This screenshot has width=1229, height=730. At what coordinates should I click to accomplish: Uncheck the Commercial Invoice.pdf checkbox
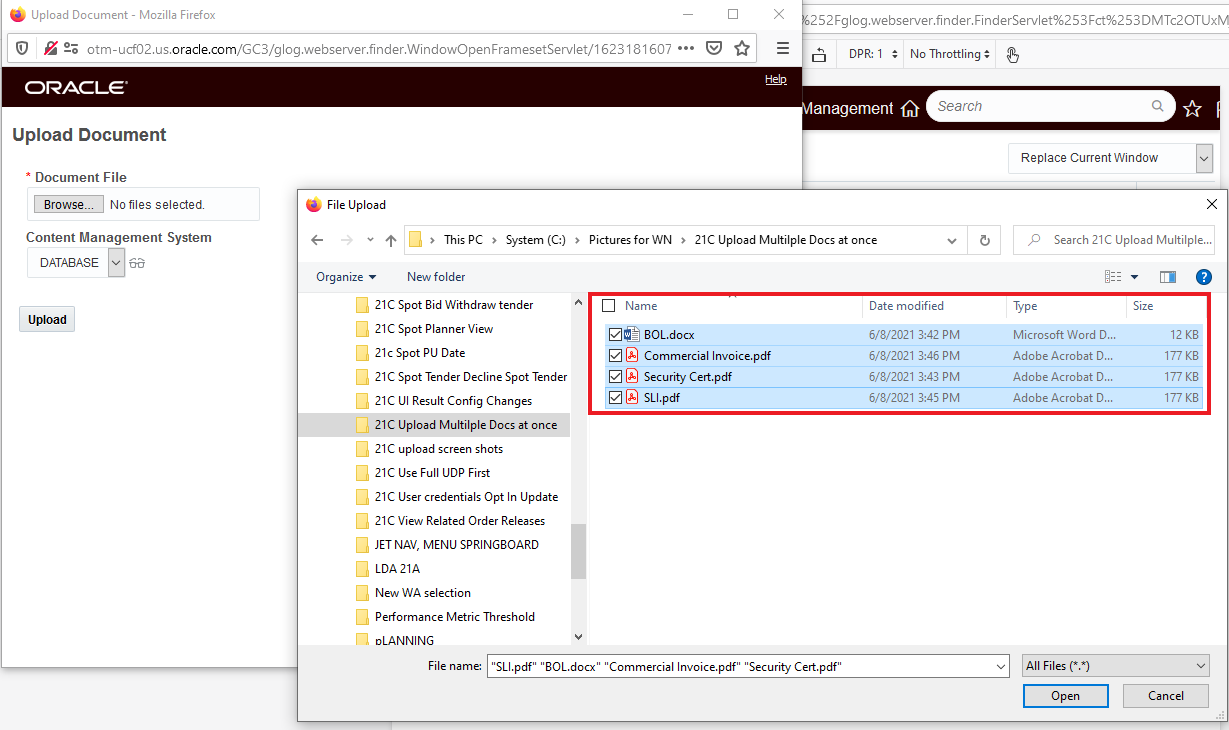click(x=615, y=356)
